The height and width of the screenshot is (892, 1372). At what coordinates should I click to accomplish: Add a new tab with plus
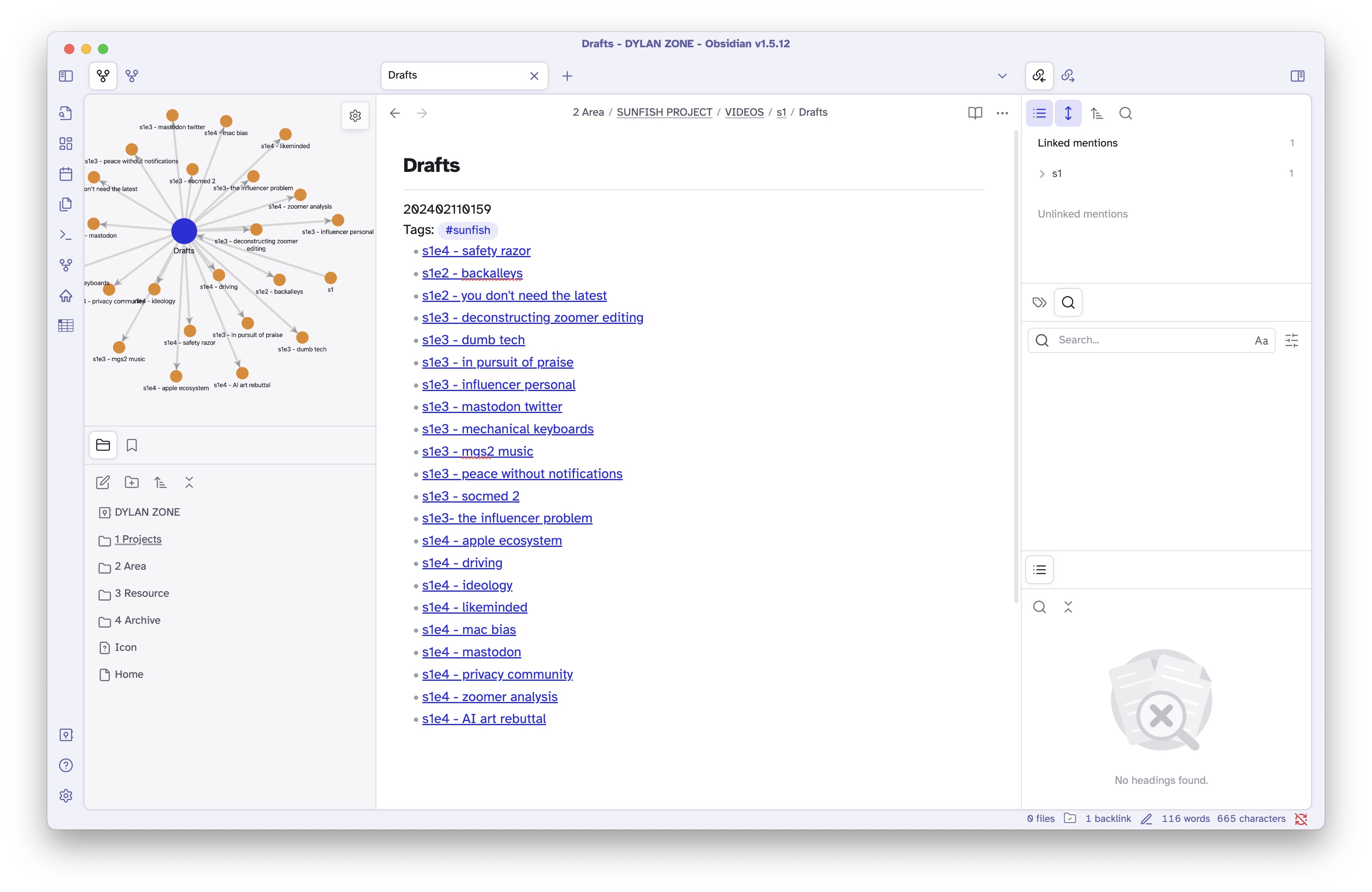567,76
